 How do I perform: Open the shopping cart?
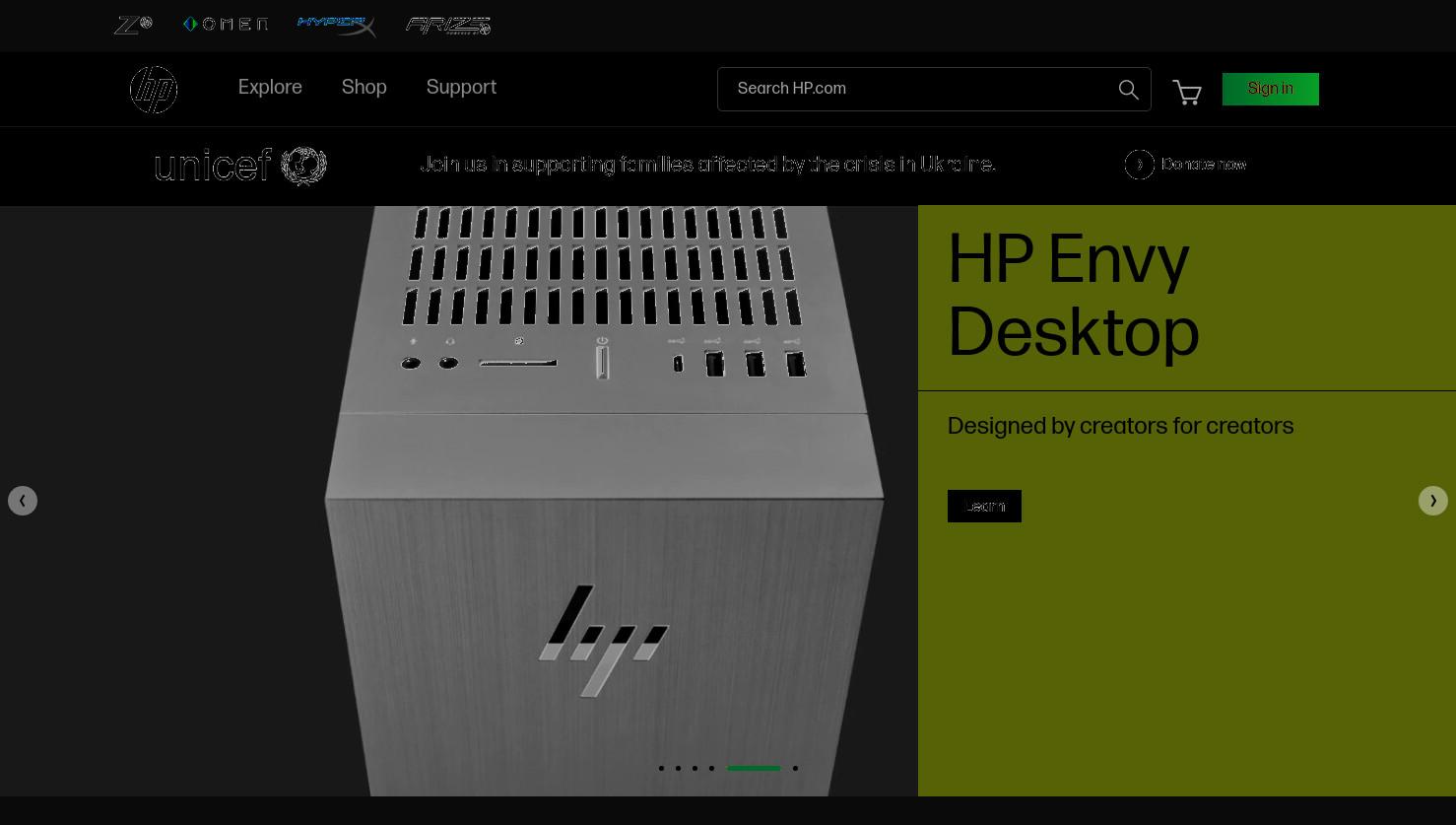1187,92
